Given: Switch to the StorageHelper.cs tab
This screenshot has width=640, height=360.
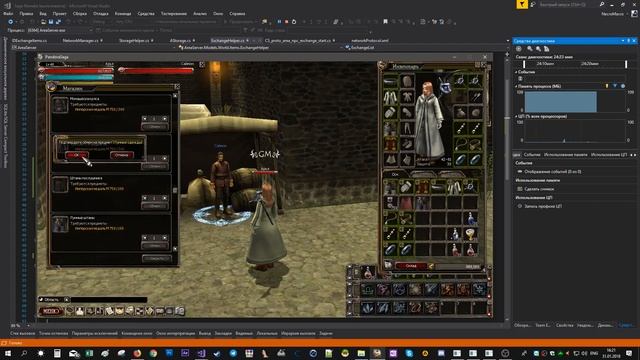Looking at the screenshot, I should tap(134, 40).
